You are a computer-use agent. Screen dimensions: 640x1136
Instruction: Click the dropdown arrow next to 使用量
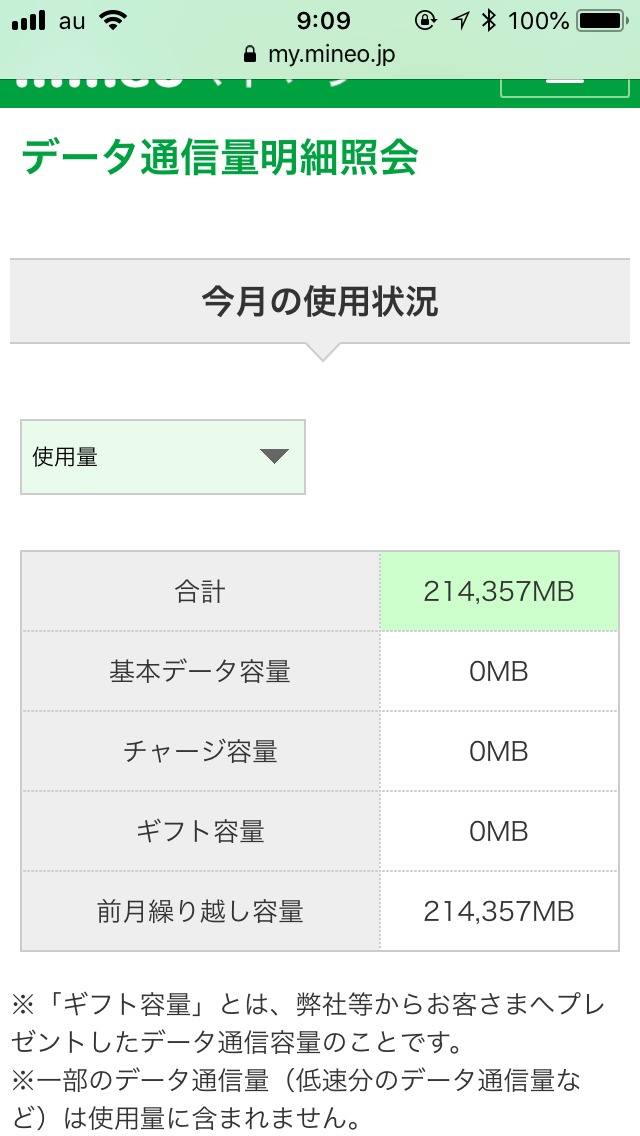coord(274,457)
